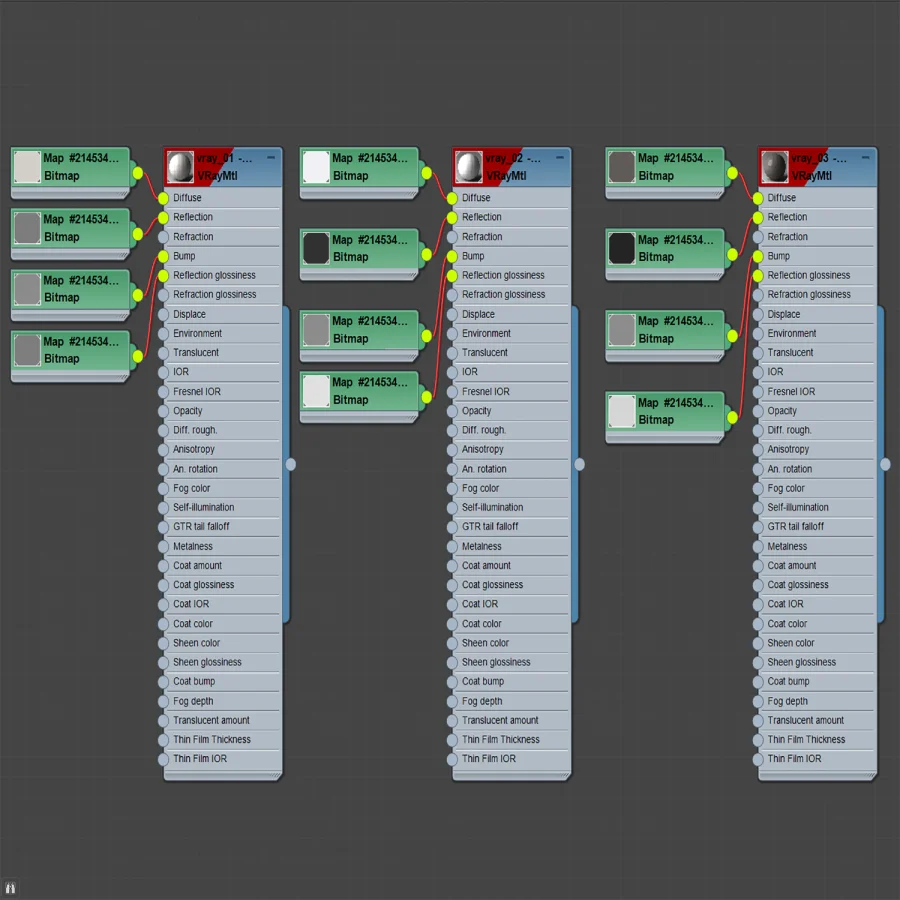Click the 'Translucent amount' label on vray_01

(x=211, y=720)
